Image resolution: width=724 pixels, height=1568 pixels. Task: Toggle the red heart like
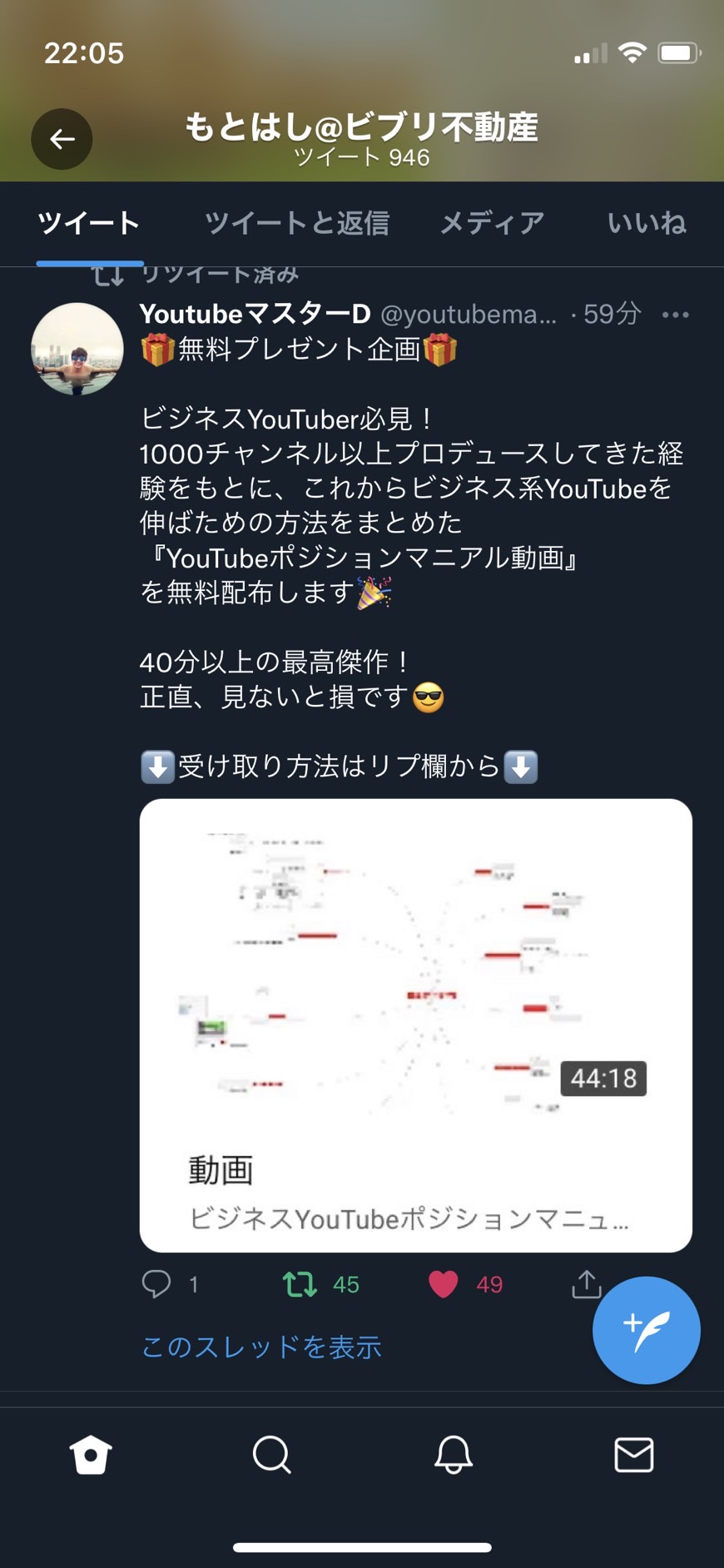pos(444,1284)
